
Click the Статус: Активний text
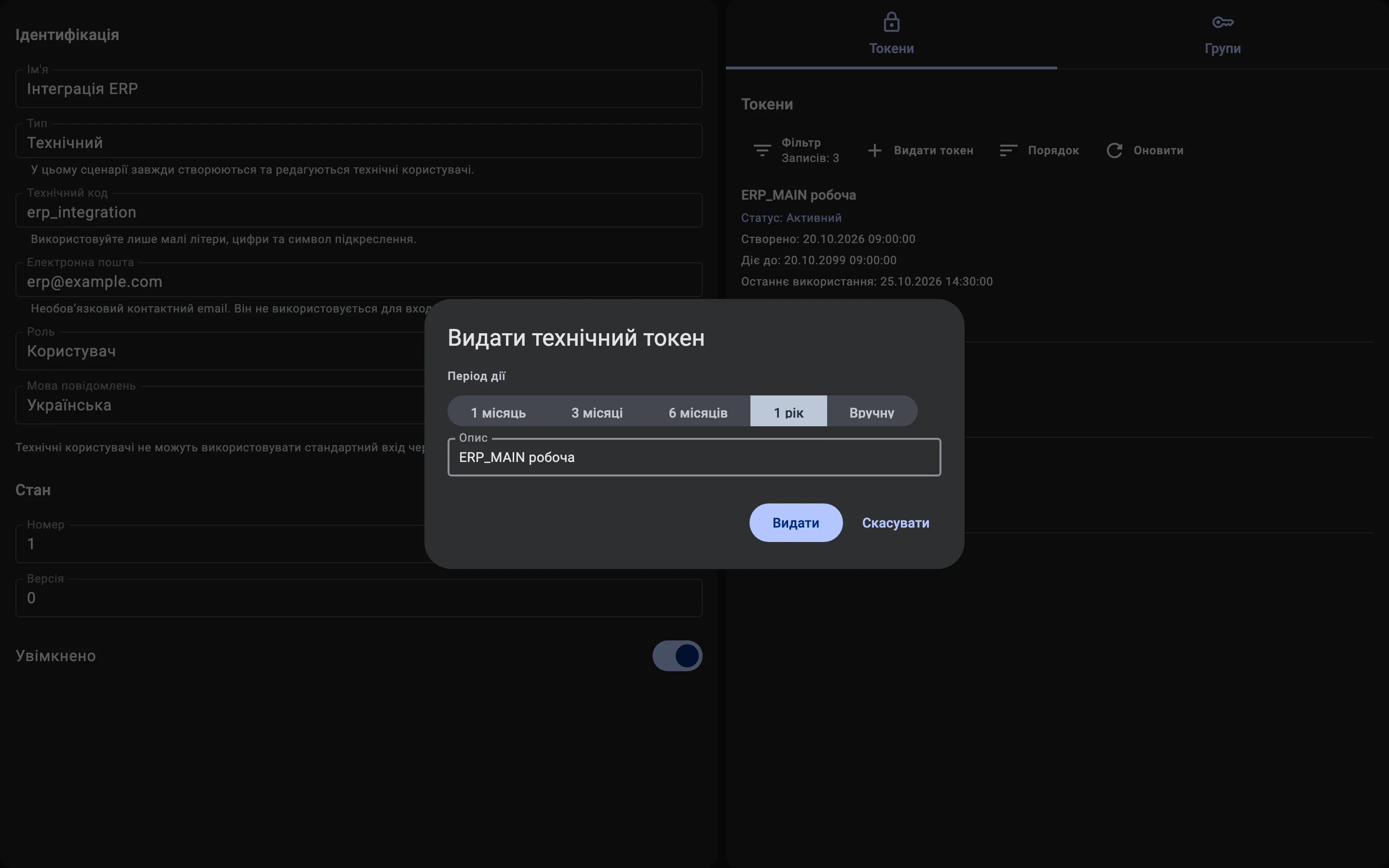[x=791, y=217]
